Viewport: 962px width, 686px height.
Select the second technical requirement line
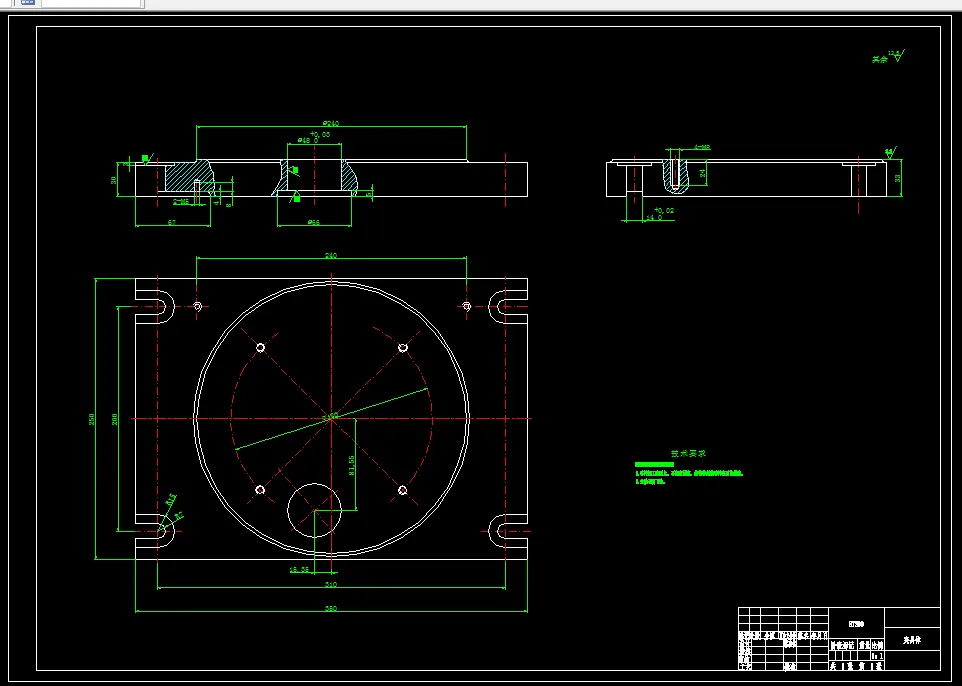click(650, 482)
